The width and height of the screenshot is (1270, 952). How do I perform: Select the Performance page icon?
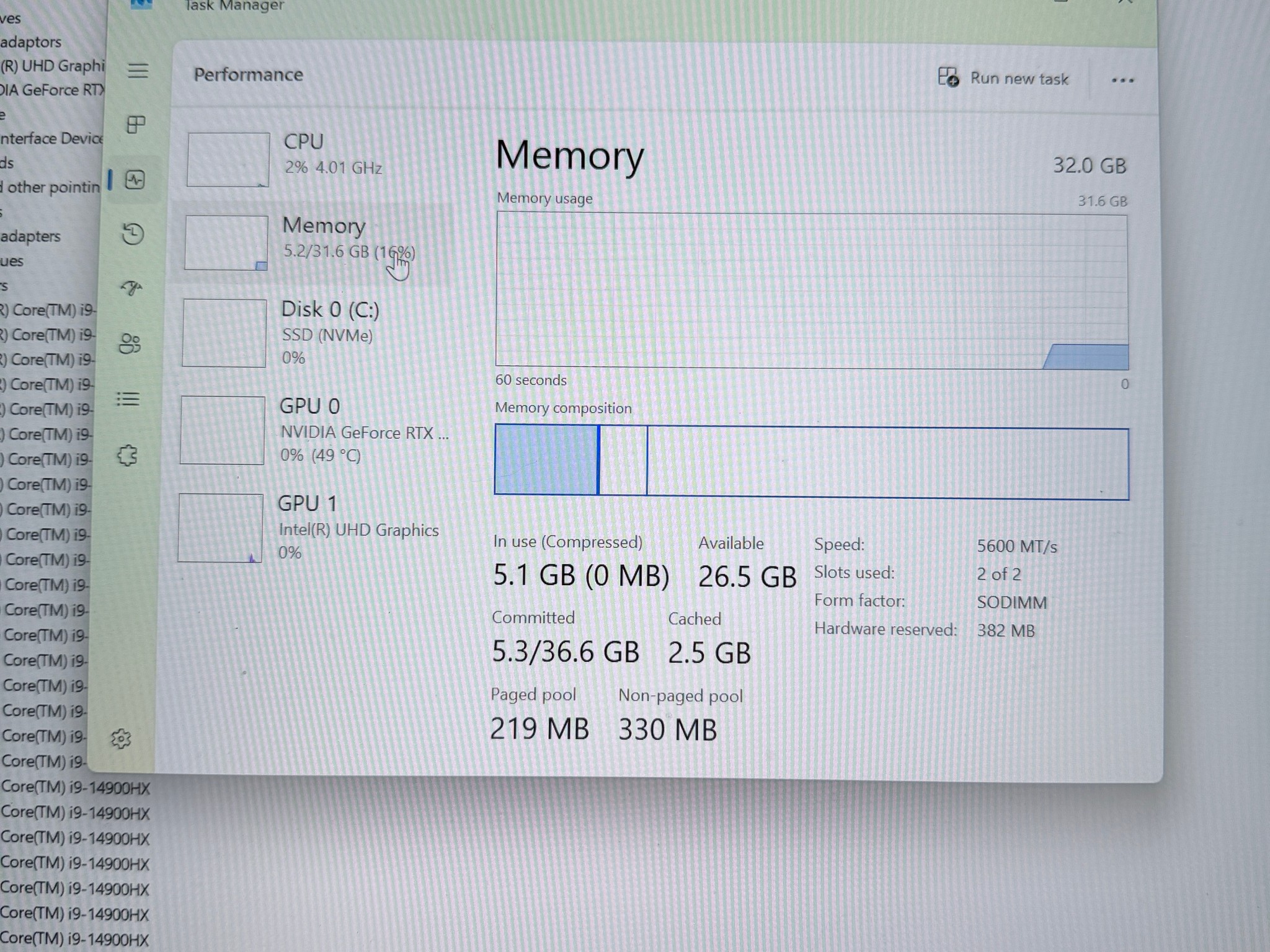coord(135,180)
